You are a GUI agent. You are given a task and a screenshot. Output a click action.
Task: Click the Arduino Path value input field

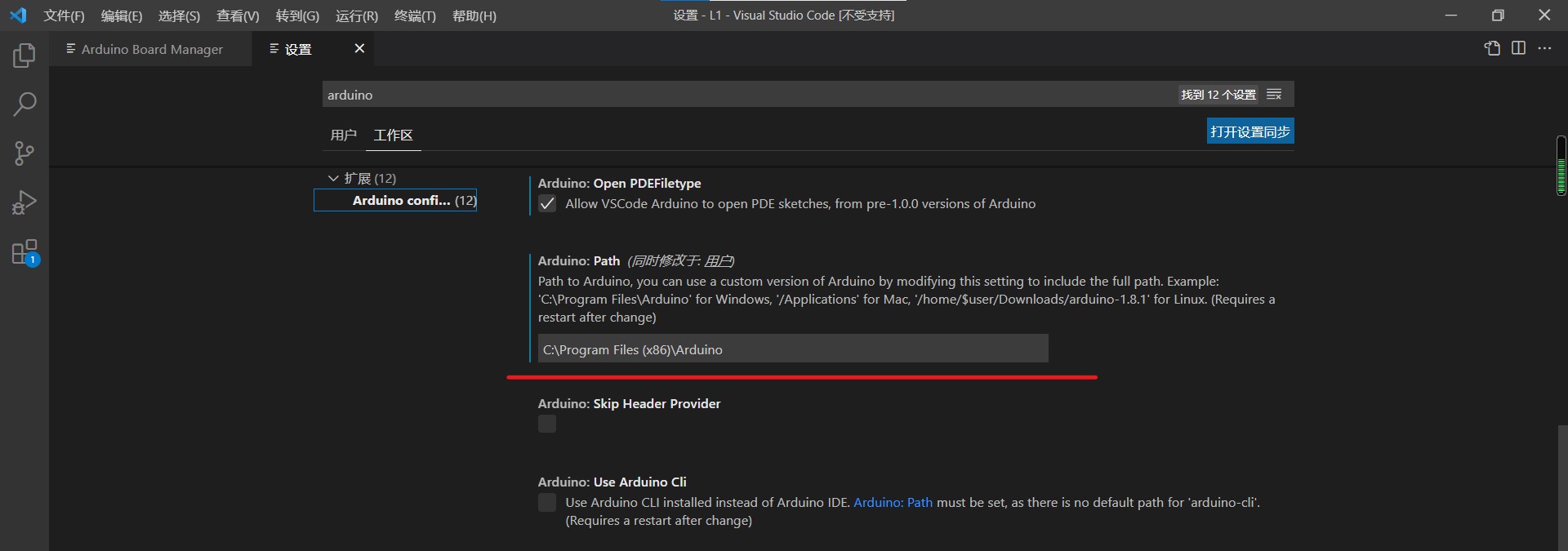pyautogui.click(x=793, y=349)
